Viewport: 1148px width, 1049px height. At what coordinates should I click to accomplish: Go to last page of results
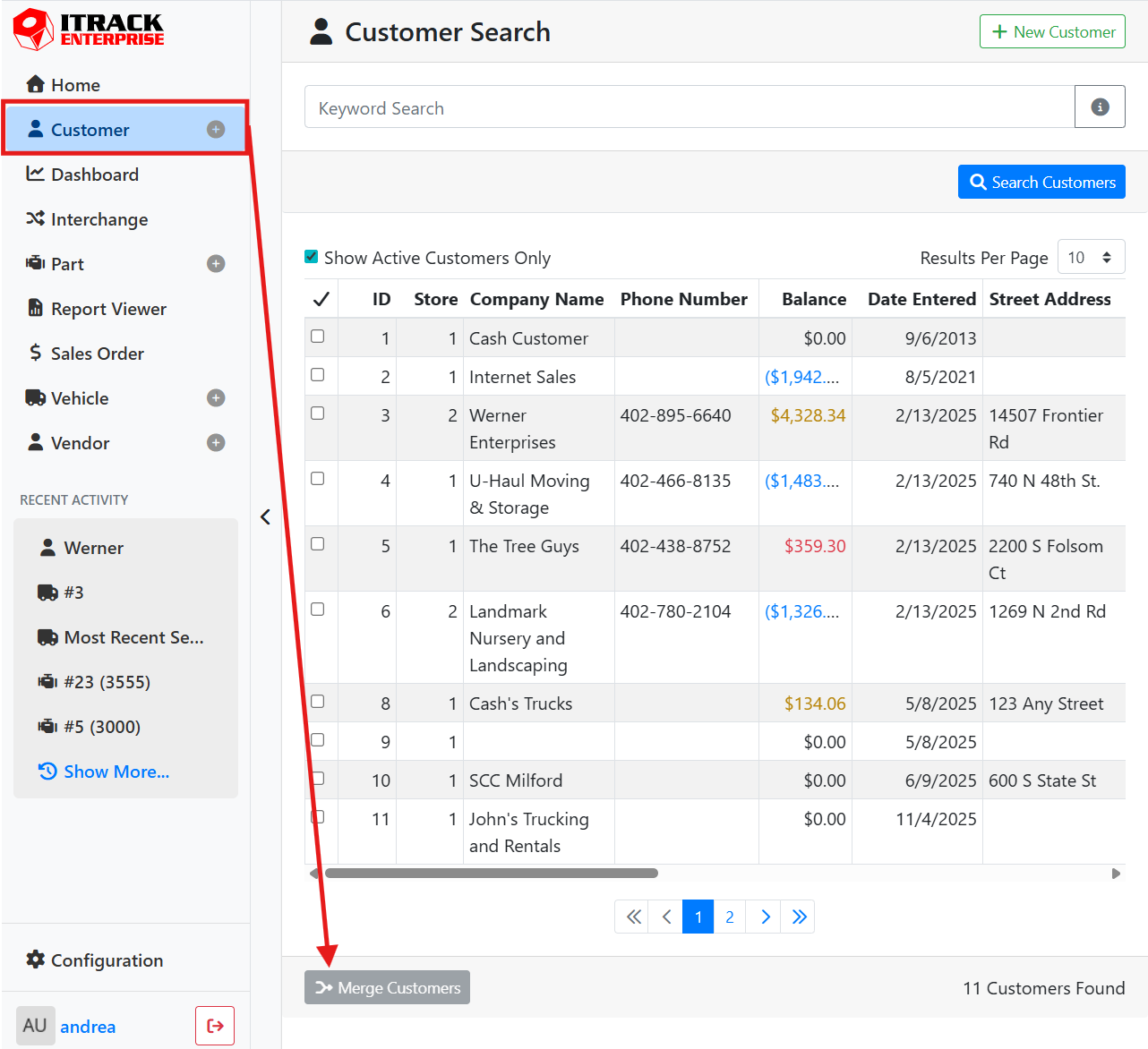(x=799, y=917)
